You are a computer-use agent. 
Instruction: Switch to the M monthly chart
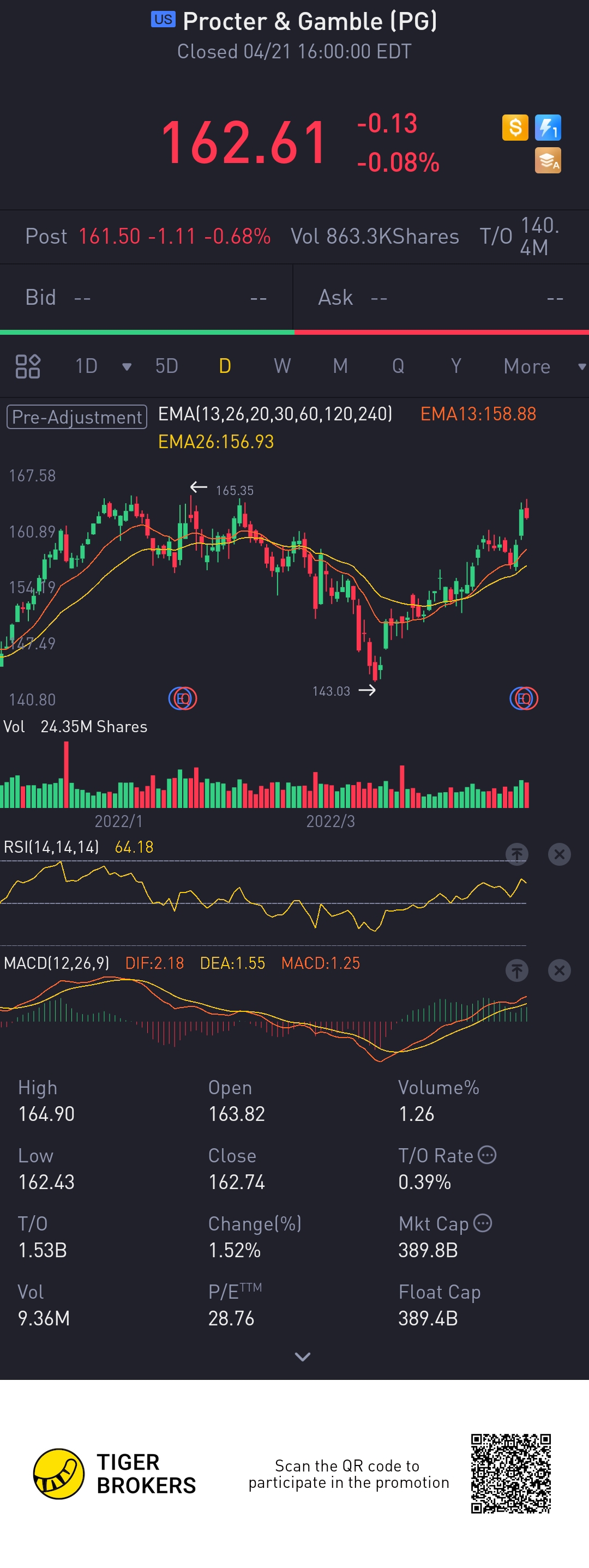340,366
